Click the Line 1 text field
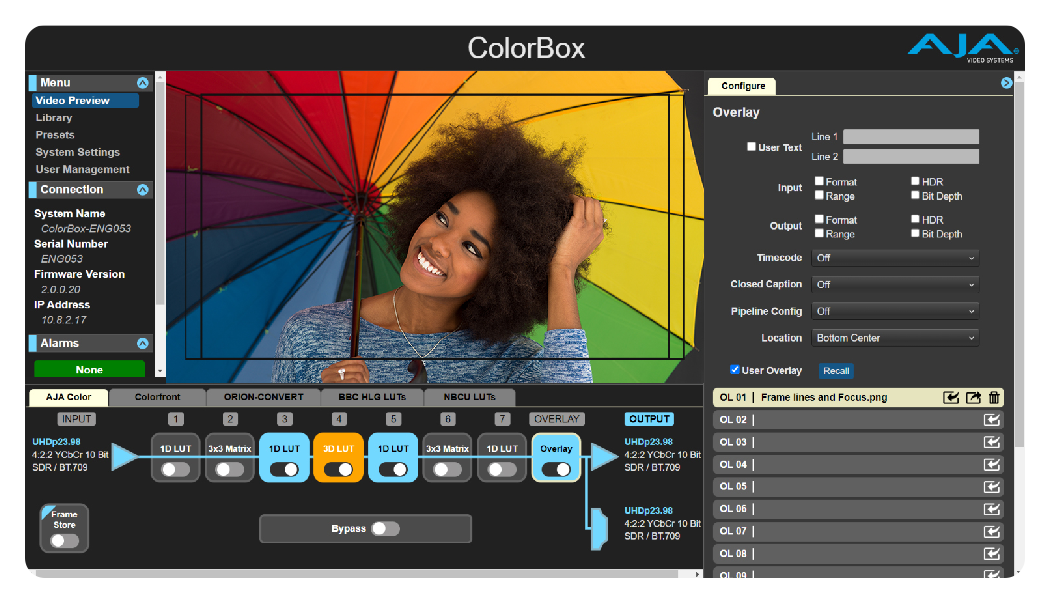This screenshot has width=1050, height=603. [911, 137]
